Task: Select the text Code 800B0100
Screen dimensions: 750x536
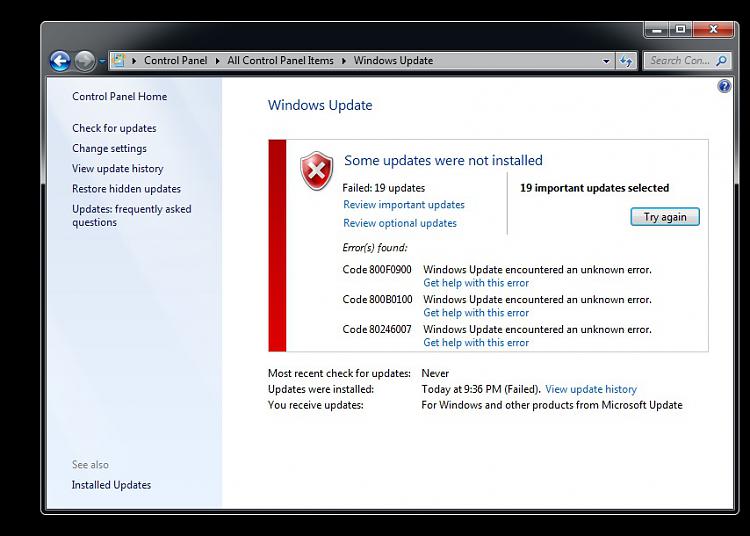Action: coord(377,299)
